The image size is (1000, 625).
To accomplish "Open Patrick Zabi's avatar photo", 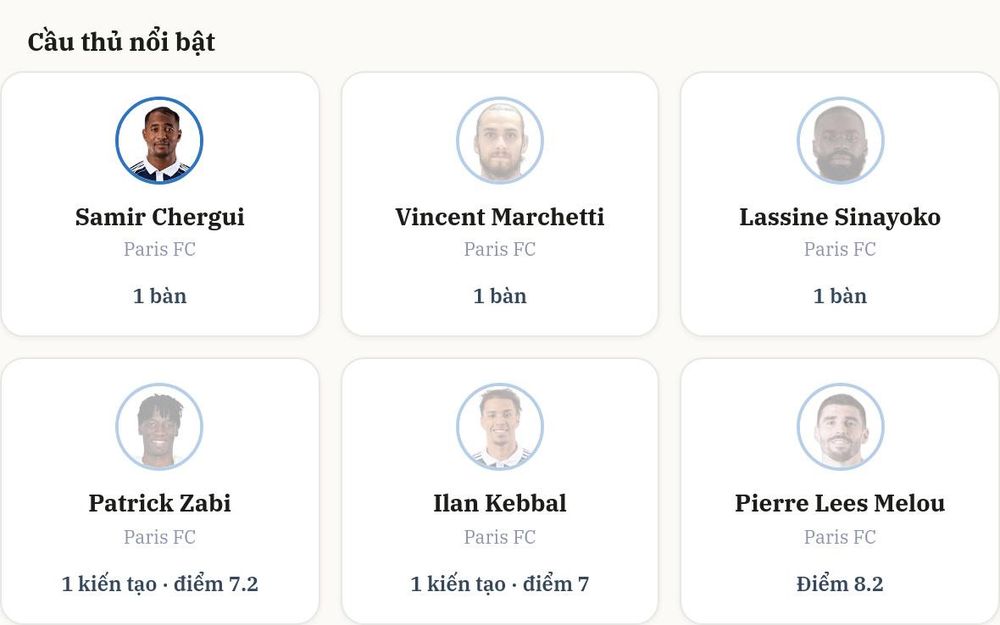I will coord(159,427).
